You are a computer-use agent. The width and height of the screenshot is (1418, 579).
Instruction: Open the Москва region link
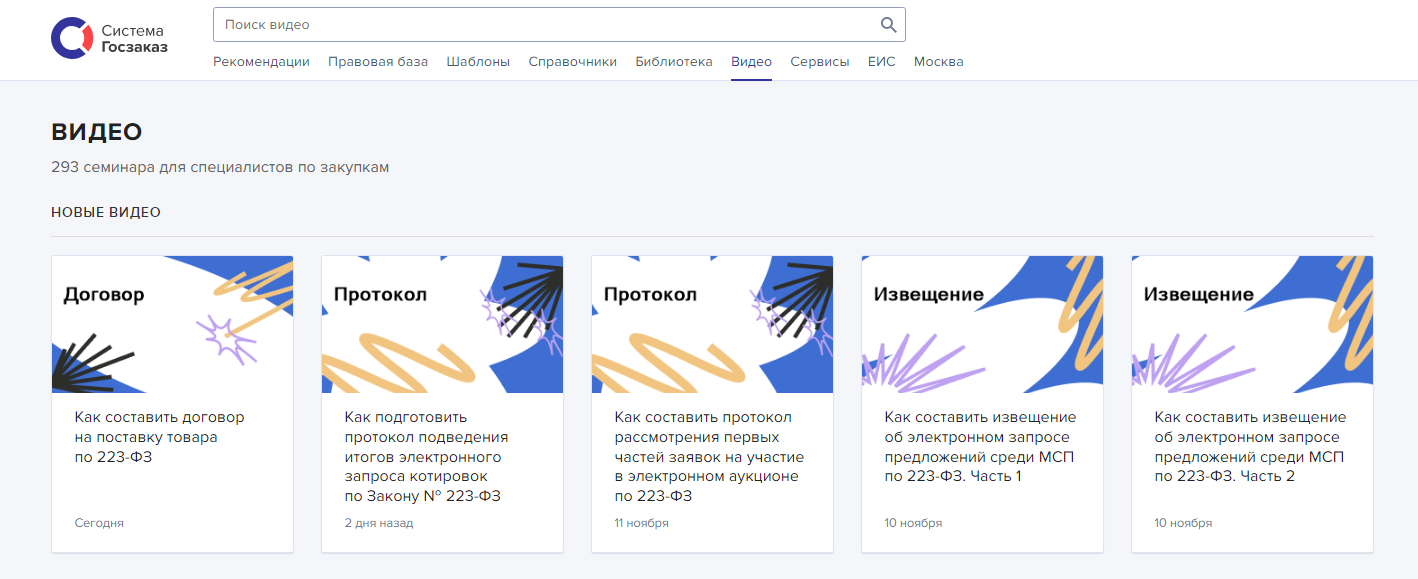tap(938, 62)
